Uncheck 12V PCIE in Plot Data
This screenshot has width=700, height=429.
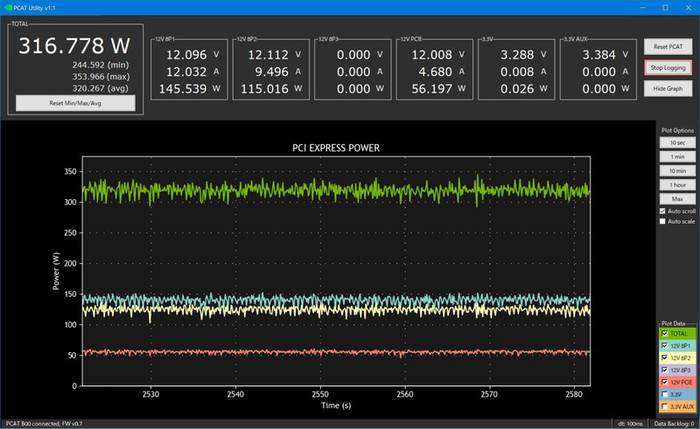click(664, 383)
